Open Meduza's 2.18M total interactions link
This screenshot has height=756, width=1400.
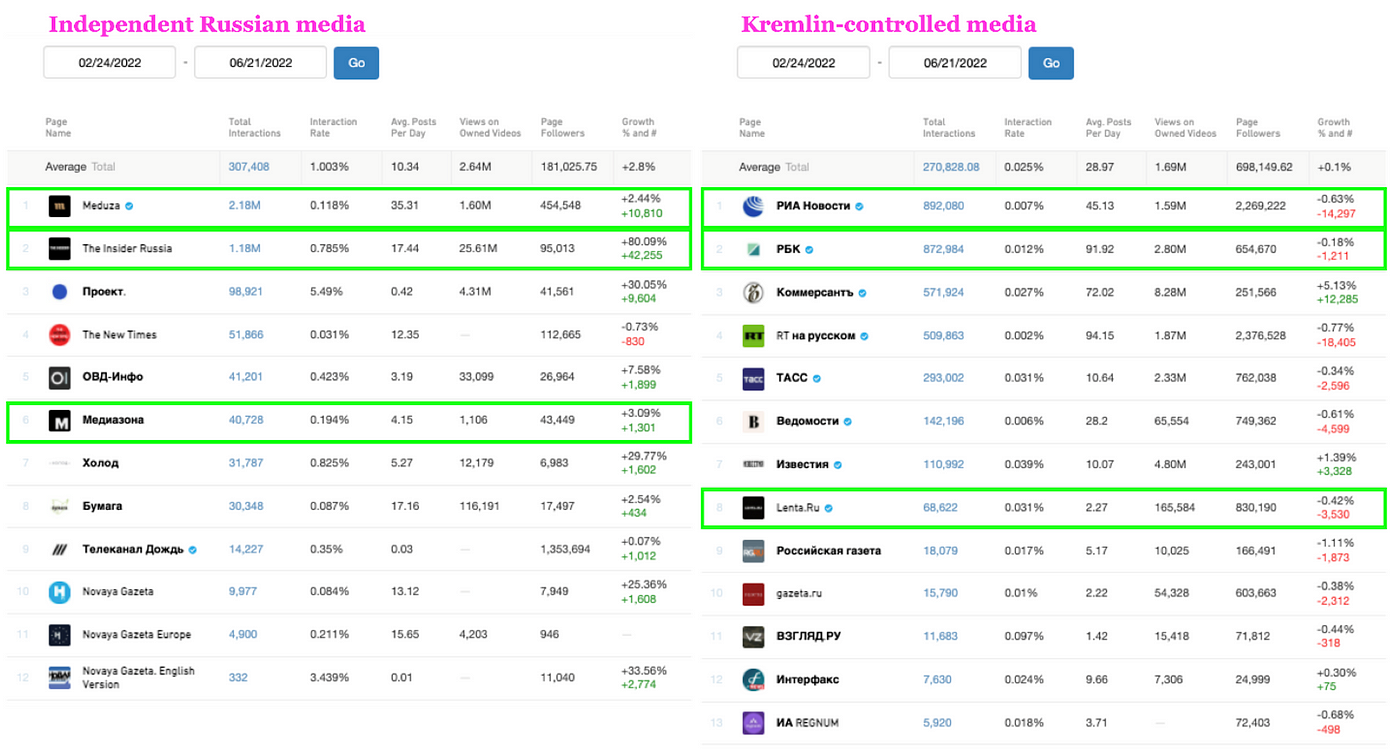pyautogui.click(x=245, y=206)
